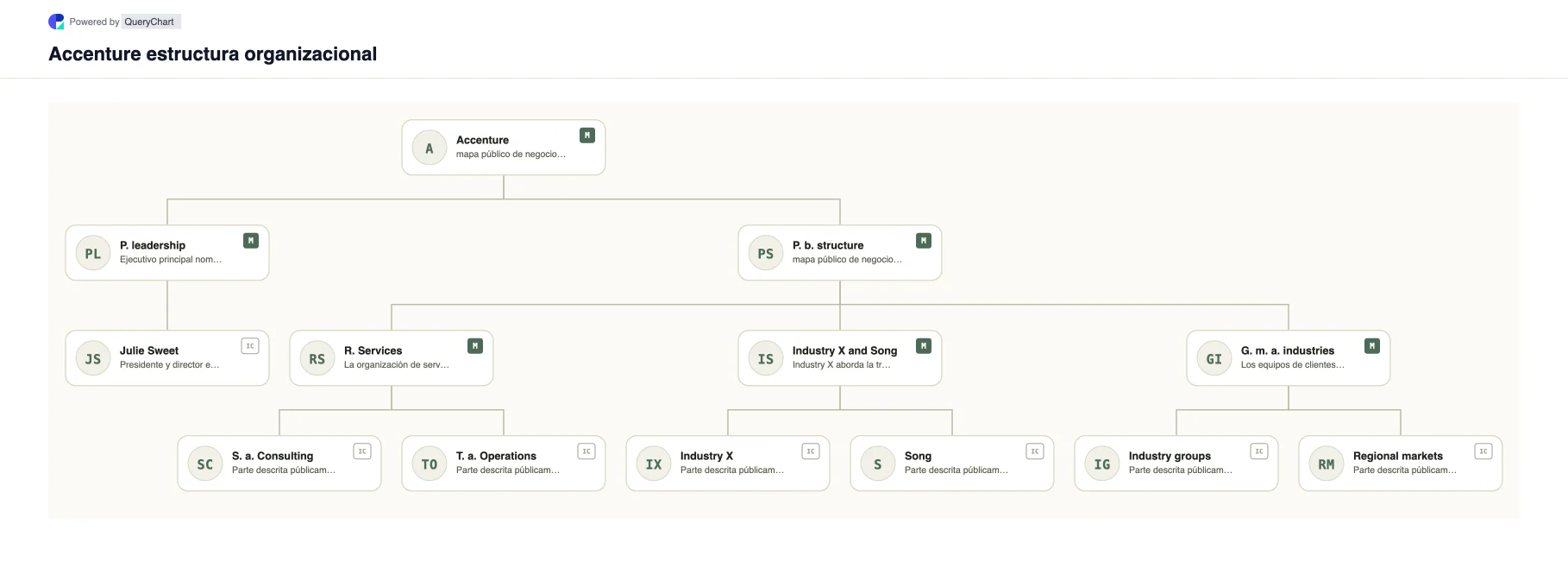This screenshot has height=568, width=1568.
Task: Click the M badge on G. m. a. industries card
Action: [x=1372, y=346]
